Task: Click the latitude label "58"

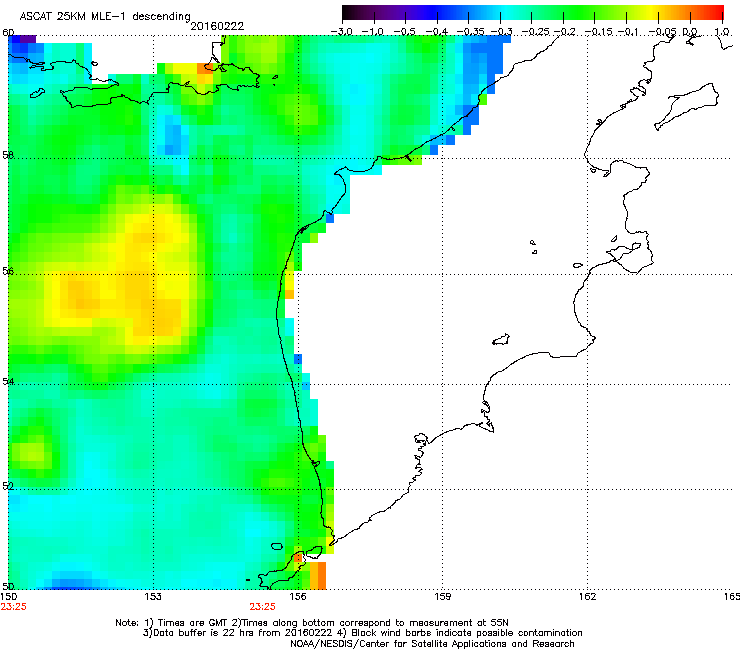Action: tap(8, 155)
